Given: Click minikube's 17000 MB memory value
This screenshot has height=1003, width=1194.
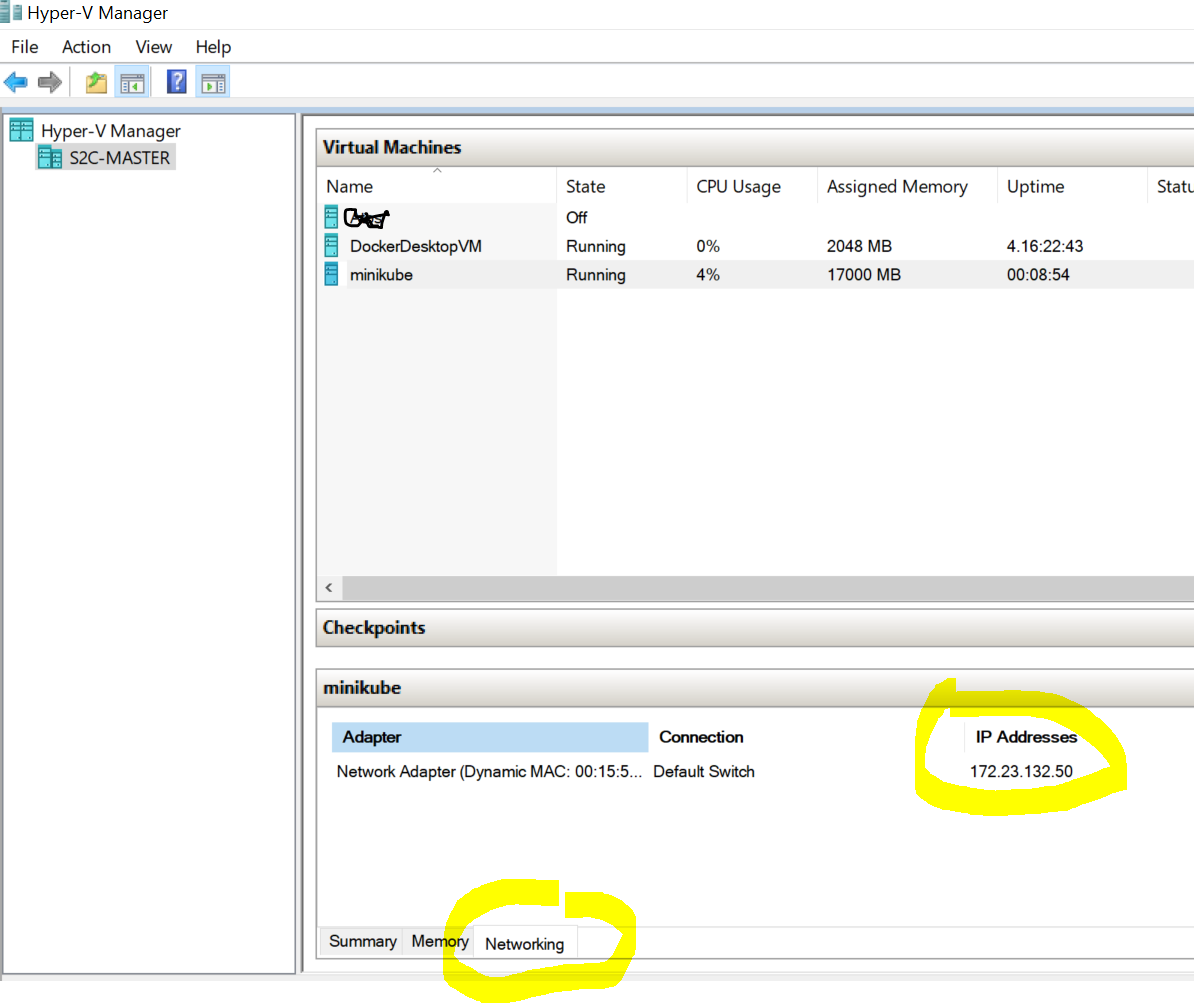Looking at the screenshot, I should (x=864, y=275).
